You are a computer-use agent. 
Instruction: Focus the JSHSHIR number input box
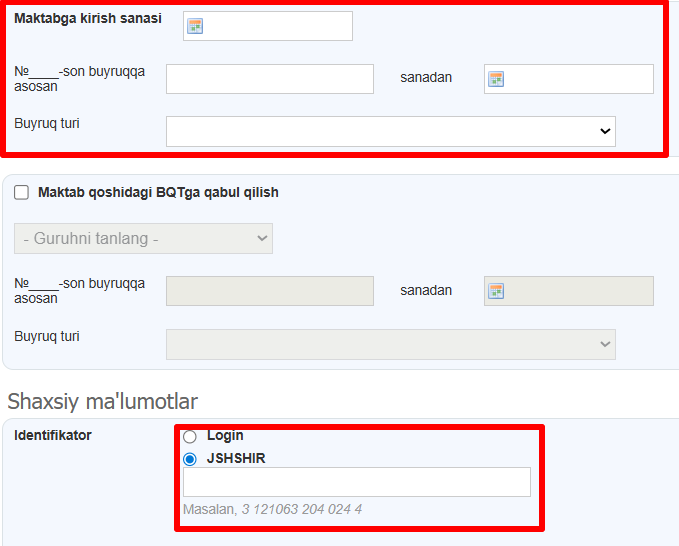pos(356,482)
